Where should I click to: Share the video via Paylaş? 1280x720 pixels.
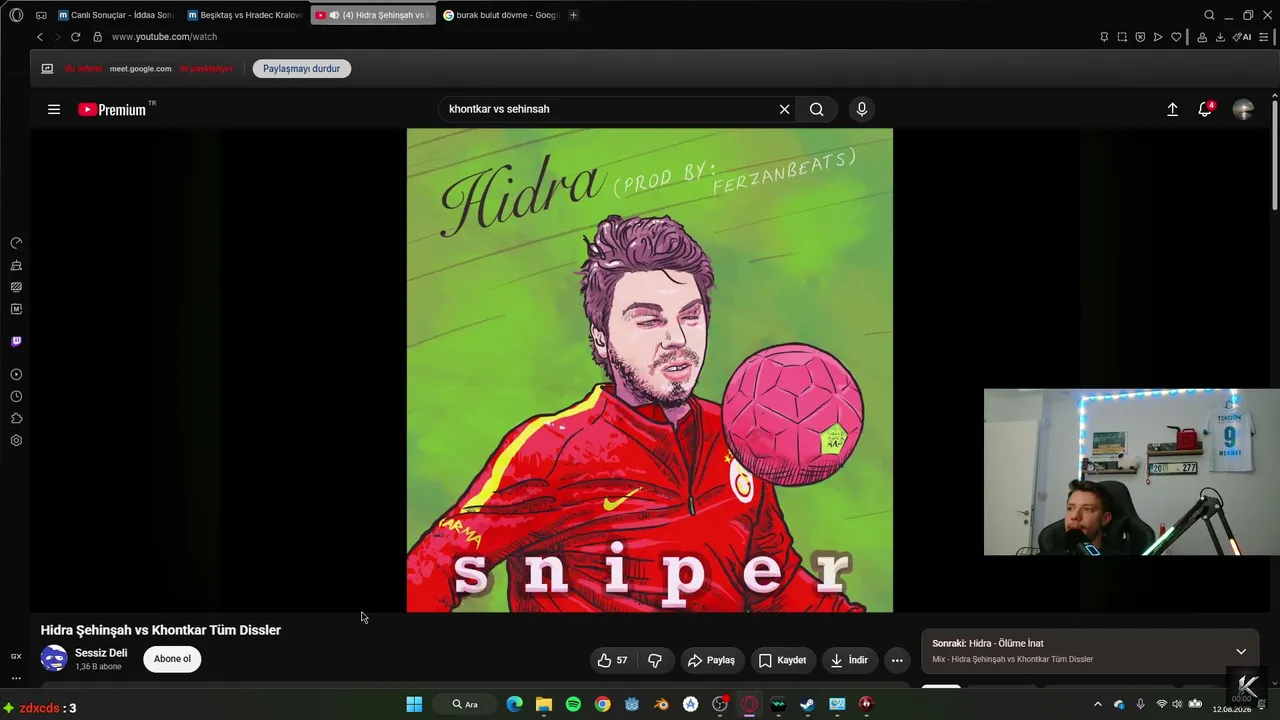712,660
